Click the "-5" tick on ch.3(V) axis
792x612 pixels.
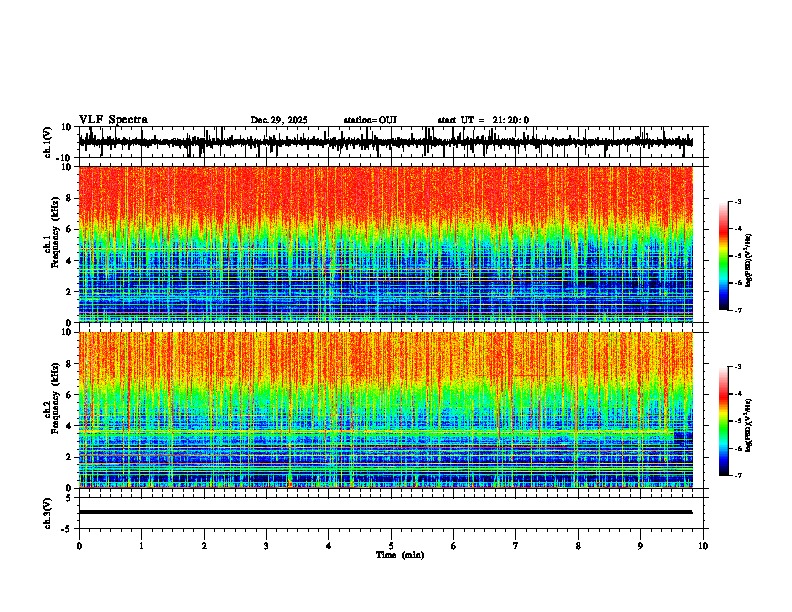(68, 529)
